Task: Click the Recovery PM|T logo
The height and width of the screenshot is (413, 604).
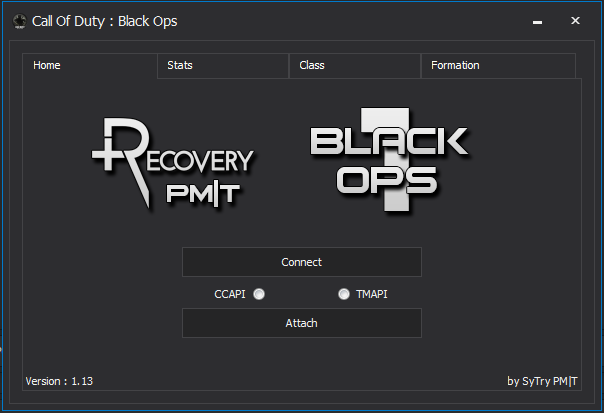Action: point(173,163)
